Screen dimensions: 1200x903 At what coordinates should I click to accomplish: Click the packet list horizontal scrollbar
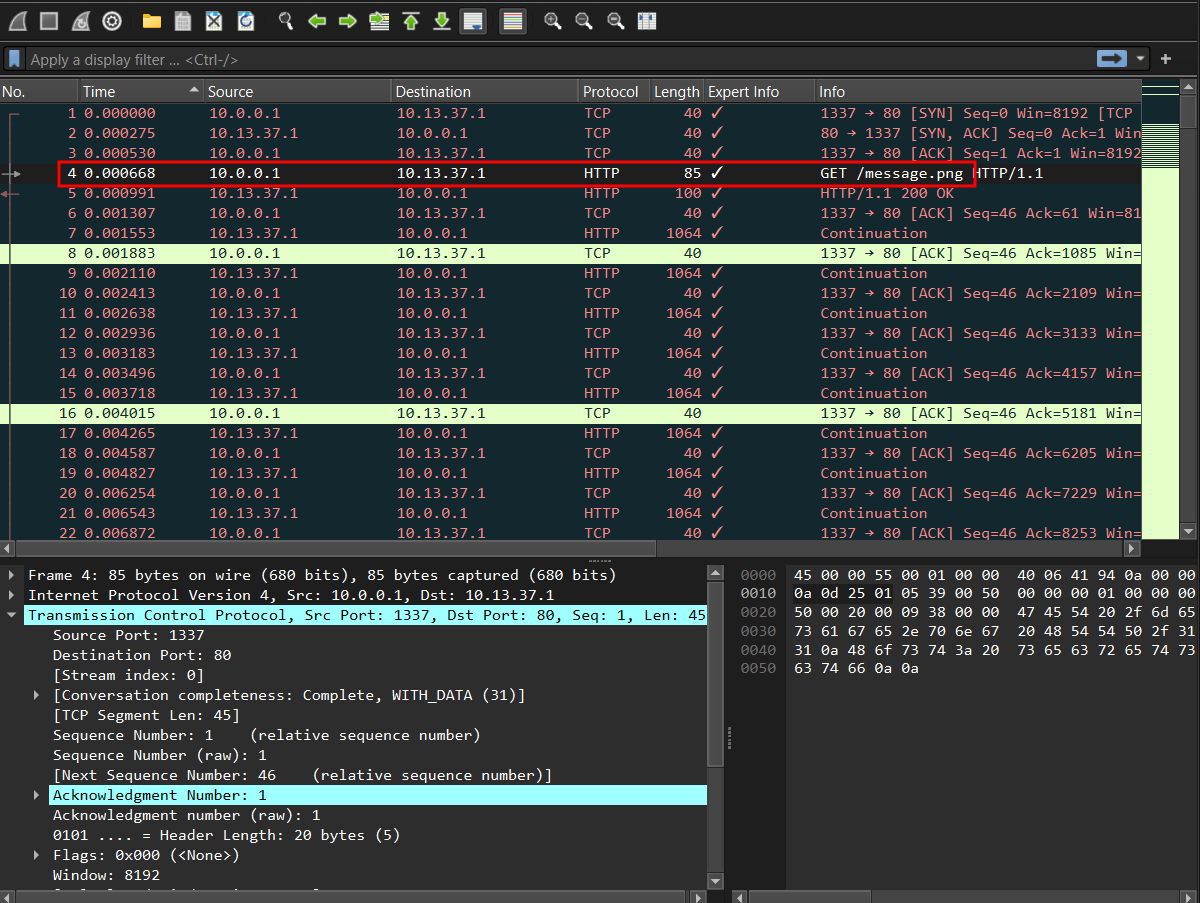[x=337, y=548]
